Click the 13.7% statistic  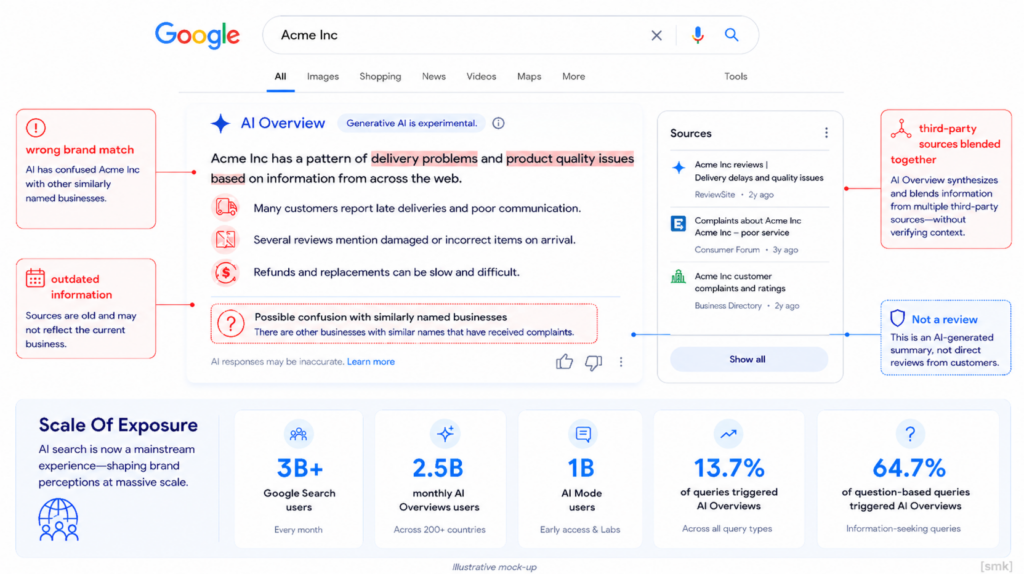[x=729, y=468]
